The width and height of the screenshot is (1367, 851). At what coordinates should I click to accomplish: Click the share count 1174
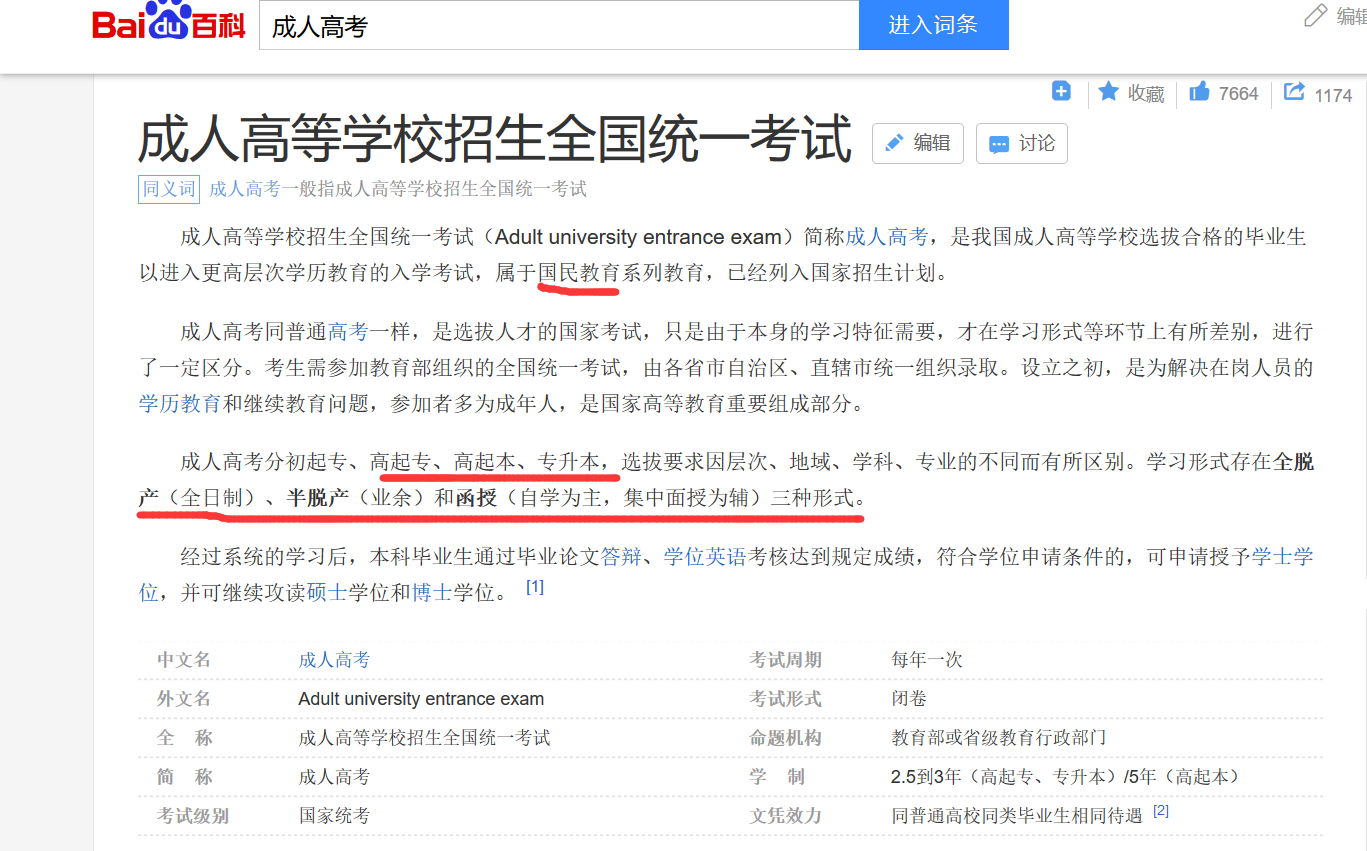(1333, 96)
